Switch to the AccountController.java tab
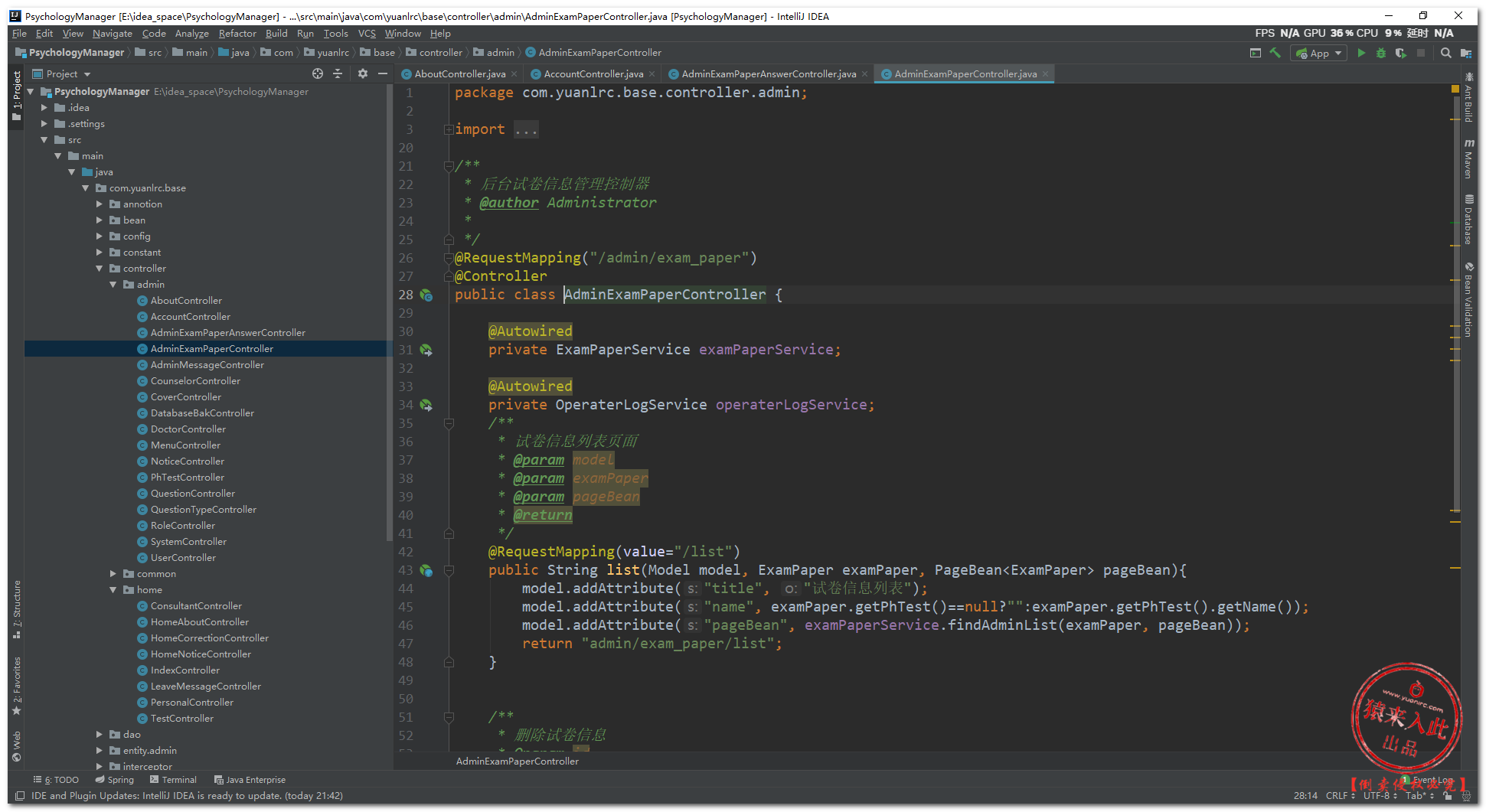The height and width of the screenshot is (812, 1486). coord(593,74)
